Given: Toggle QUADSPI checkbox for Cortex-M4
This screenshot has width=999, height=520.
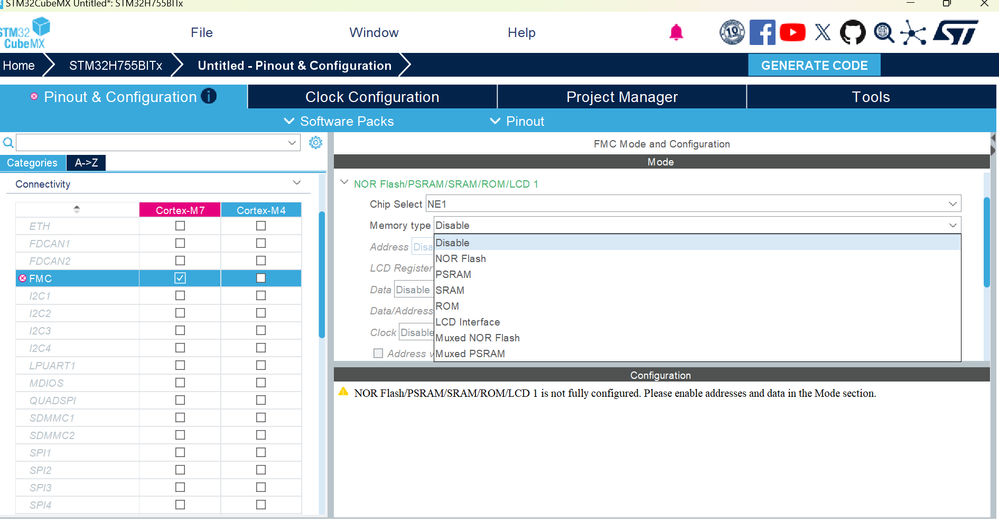Looking at the screenshot, I should [x=261, y=400].
